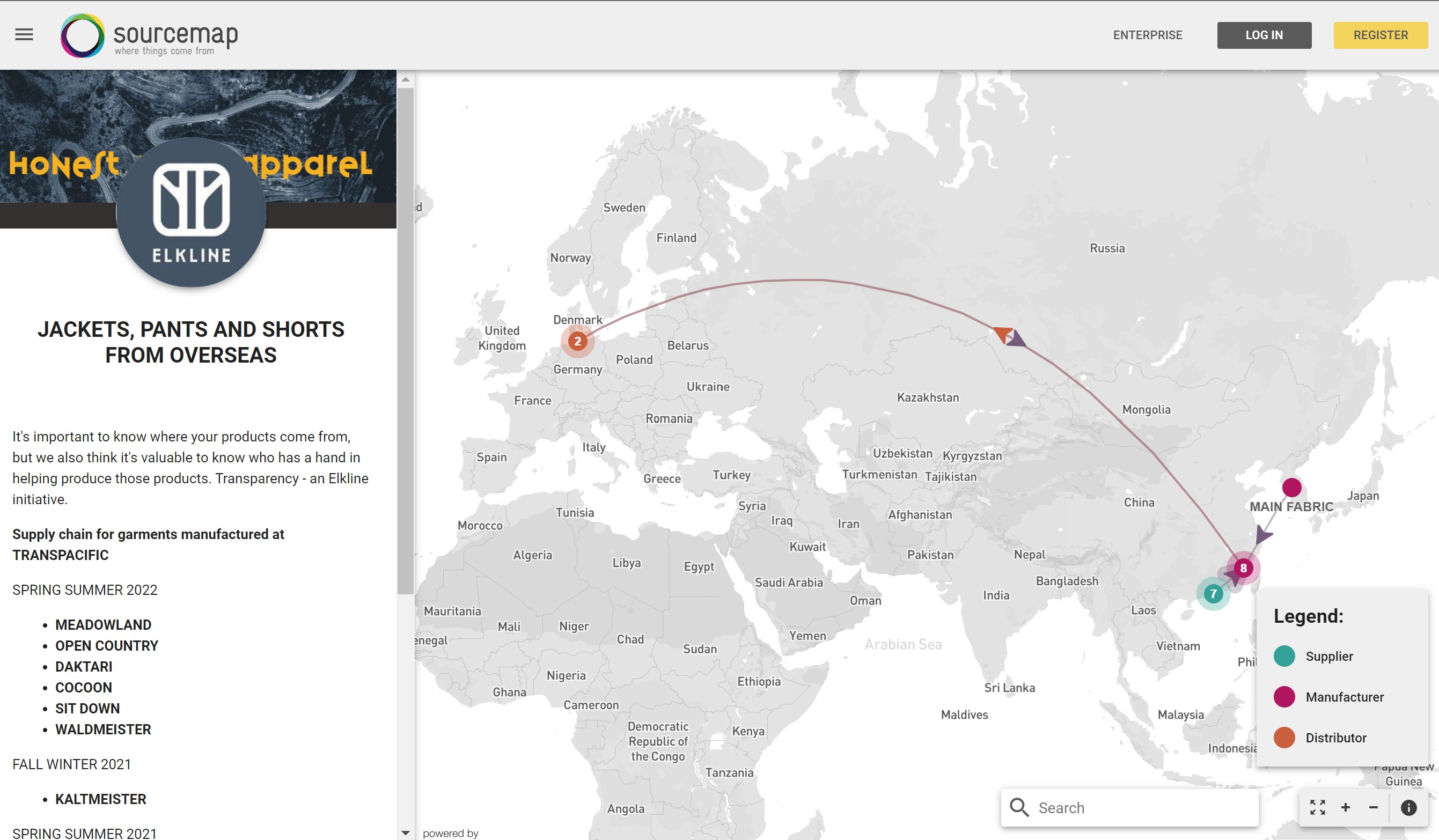Click the MAIN FABRIC map label
Viewport: 1439px width, 840px height.
click(x=1291, y=507)
